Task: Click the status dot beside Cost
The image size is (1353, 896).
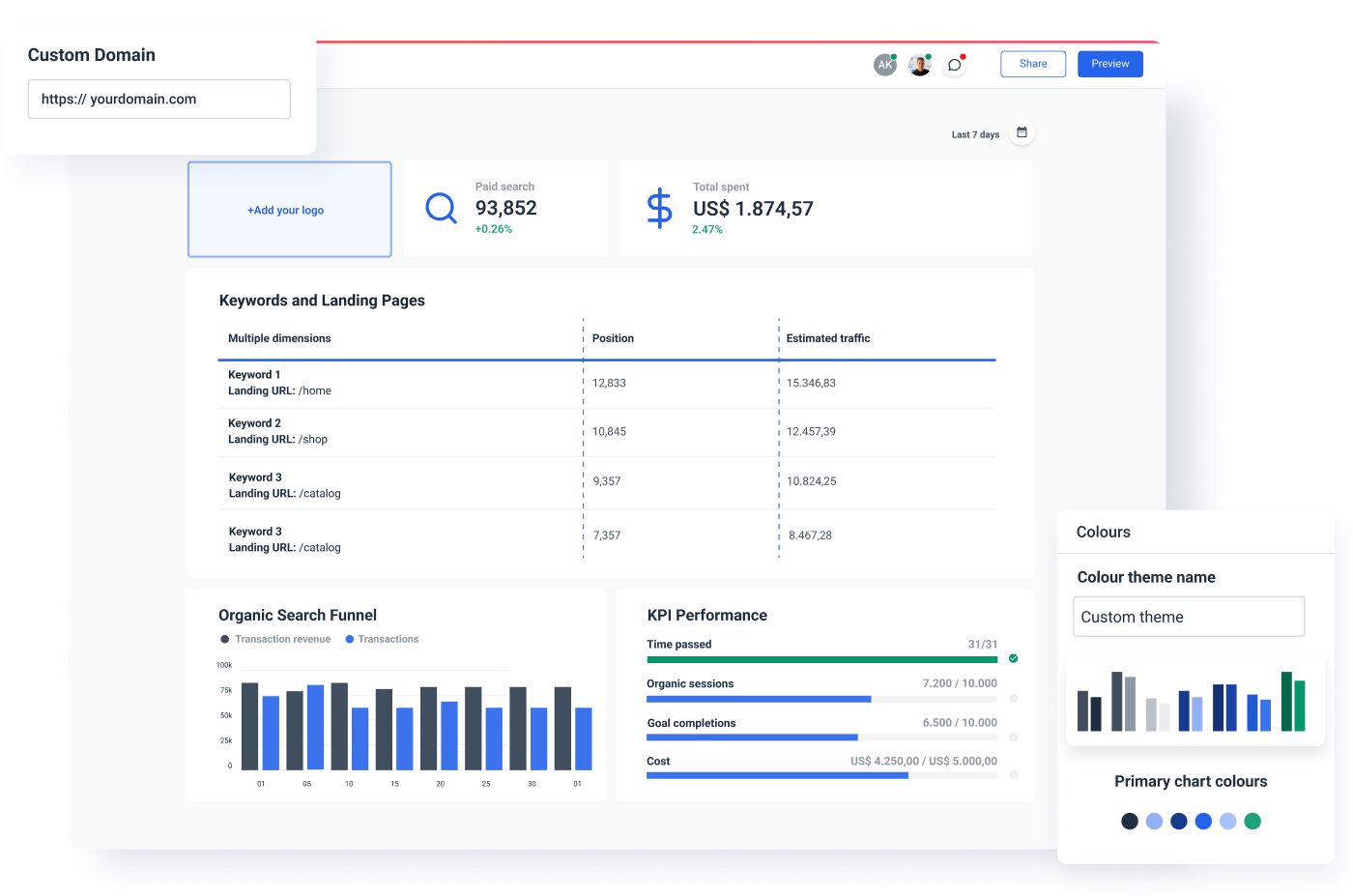Action: pos(1013,774)
